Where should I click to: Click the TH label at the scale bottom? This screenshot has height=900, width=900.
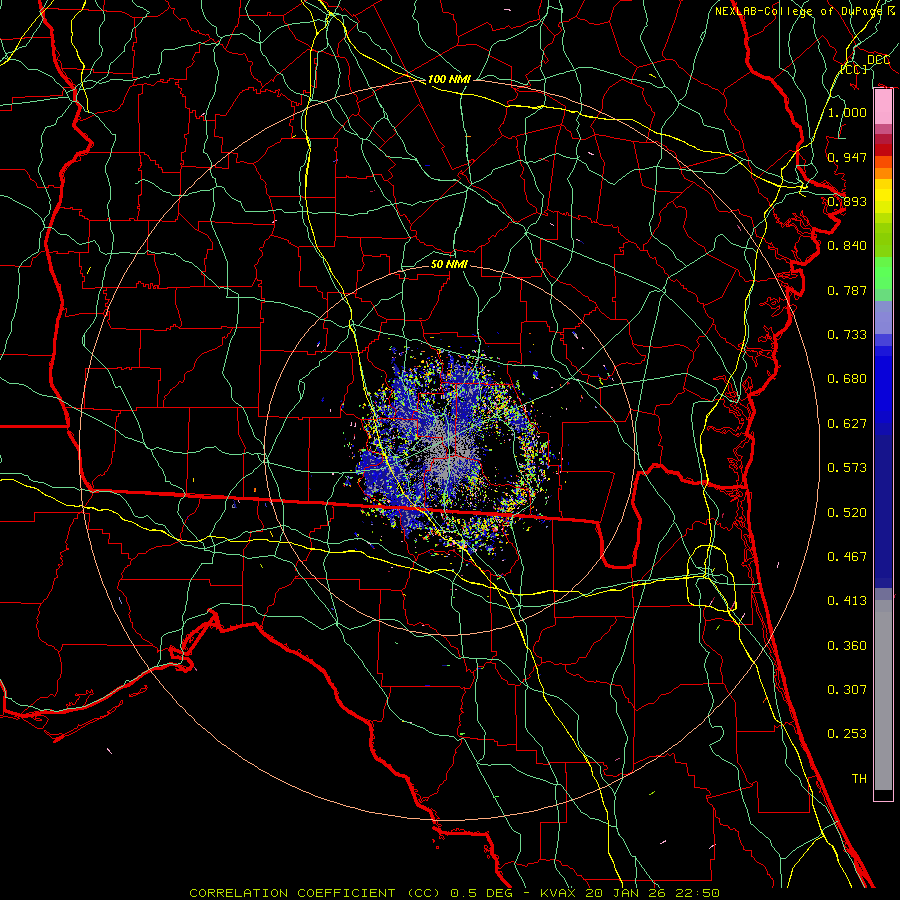click(859, 779)
